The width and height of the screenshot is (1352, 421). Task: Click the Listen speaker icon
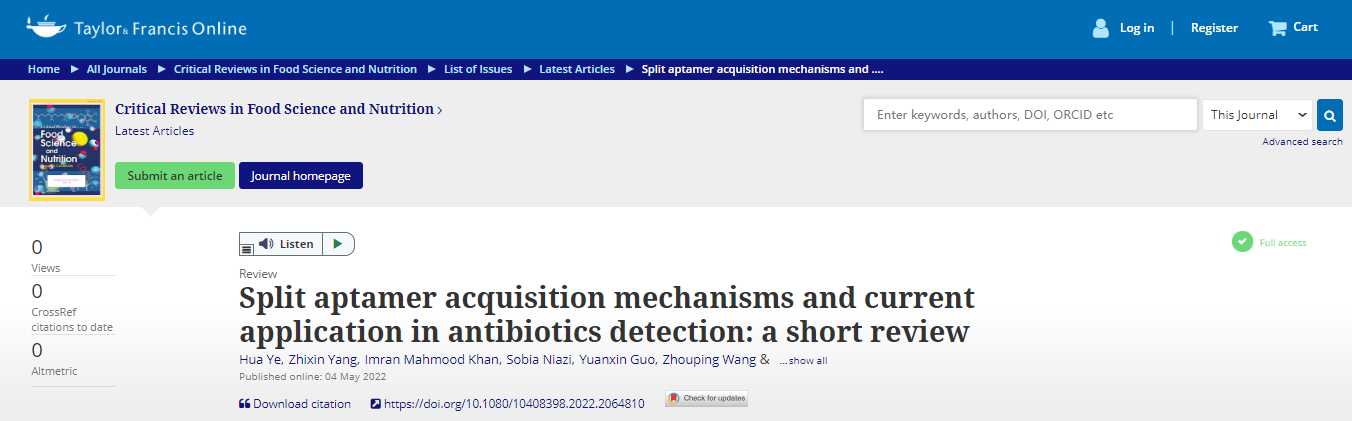pos(266,244)
